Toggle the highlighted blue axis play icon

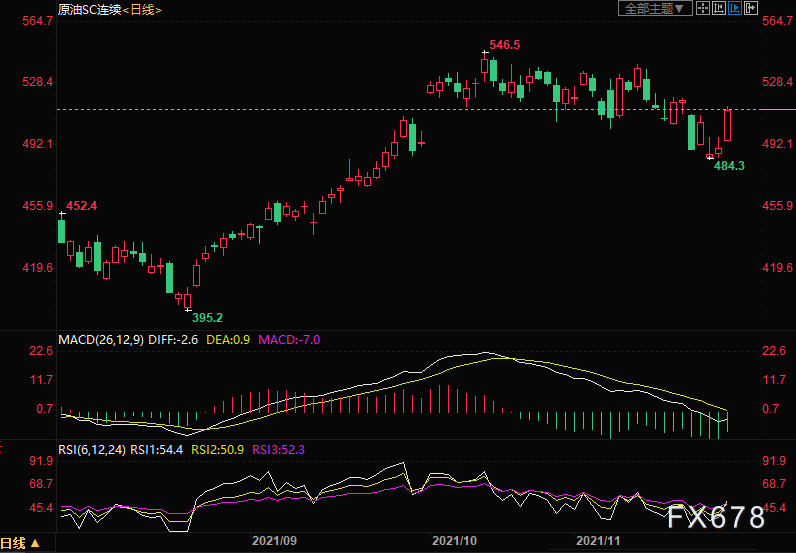point(735,8)
